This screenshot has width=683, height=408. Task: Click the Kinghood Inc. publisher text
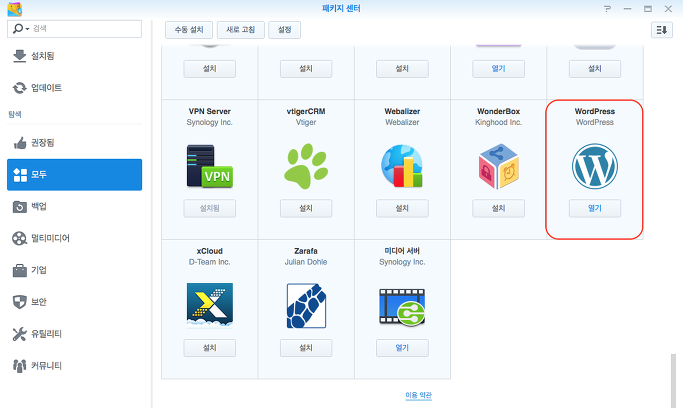pos(498,122)
